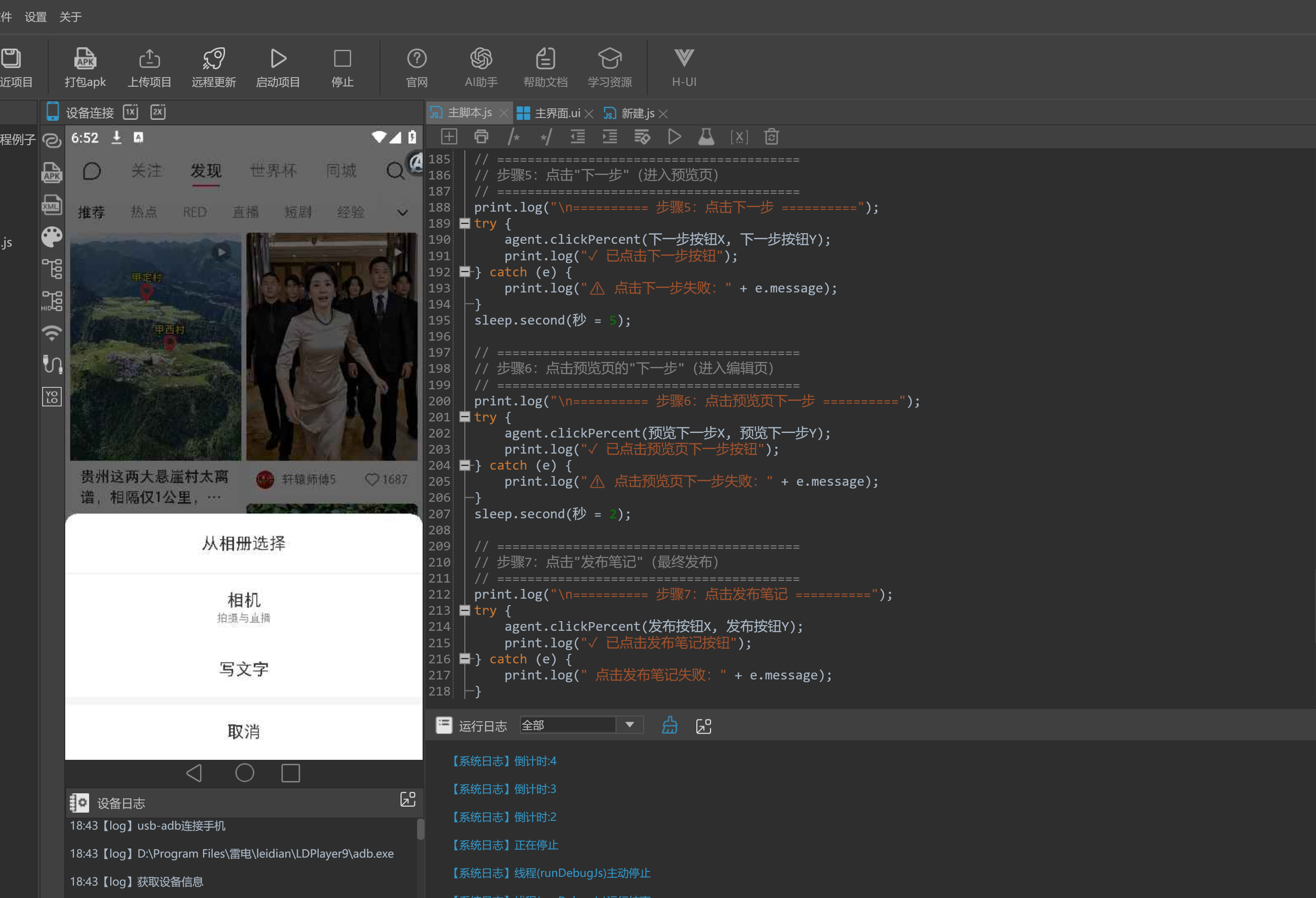Toggle 2X device display scale

coord(158,112)
